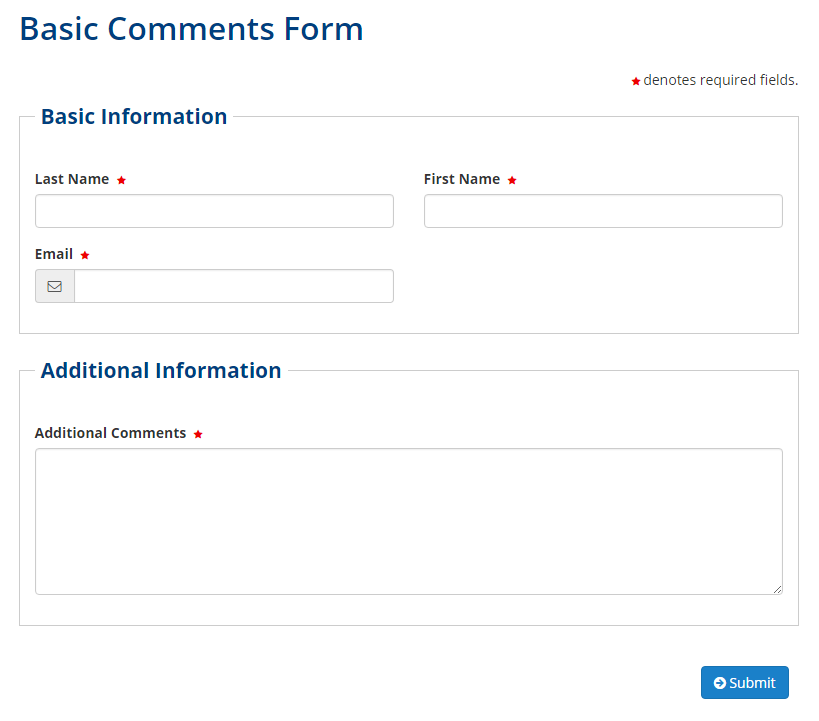Click the Additional Information section heading
Screen dimensions: 819x721
161,370
